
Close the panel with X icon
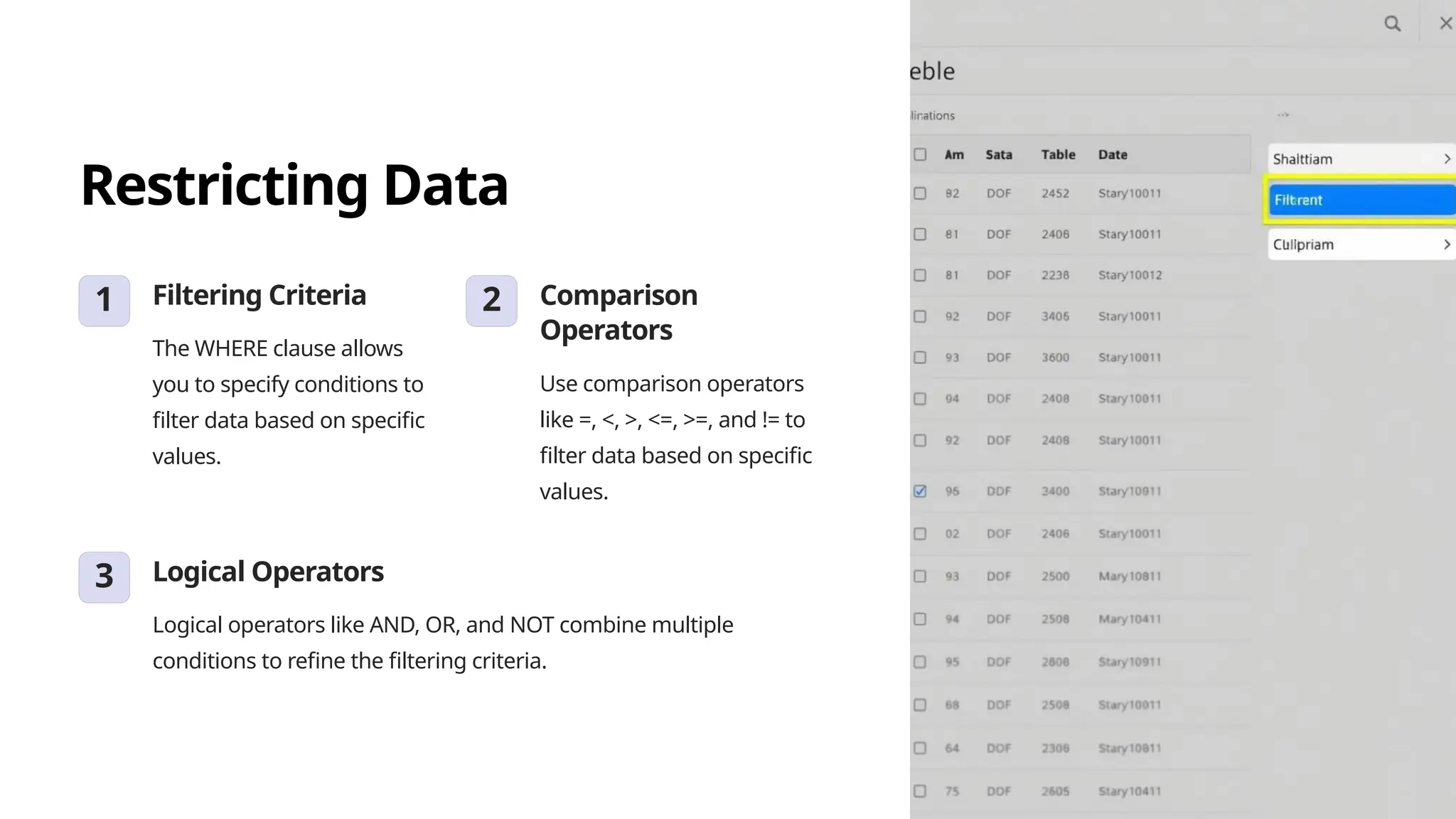pos(1445,23)
